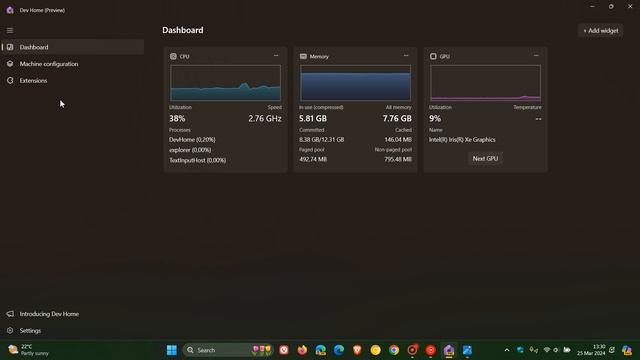Open Google Chrome from the taskbar
The image size is (640, 360).
pos(394,350)
